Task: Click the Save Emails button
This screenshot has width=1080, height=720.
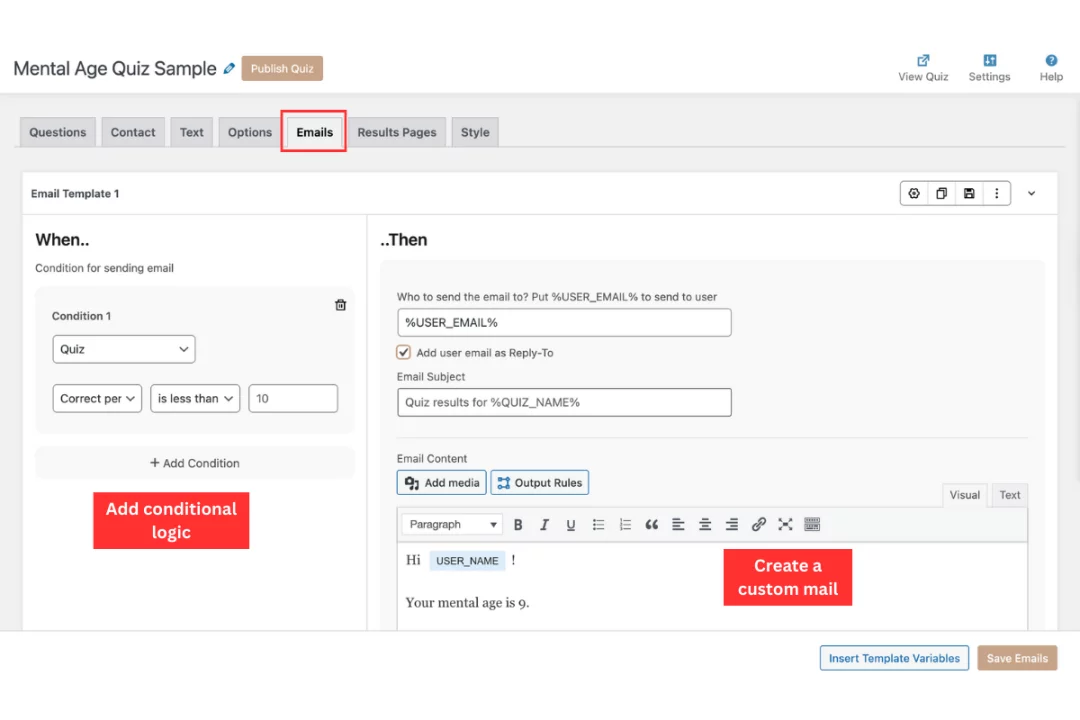Action: (x=1017, y=658)
